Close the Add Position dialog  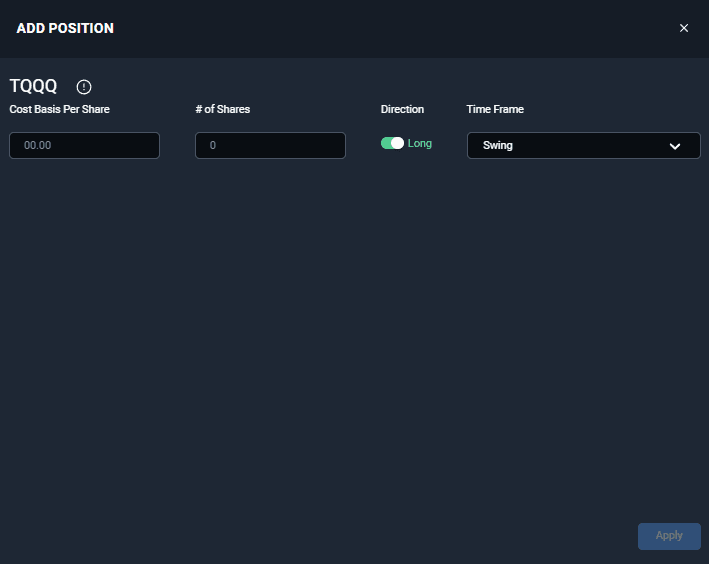pyautogui.click(x=684, y=28)
